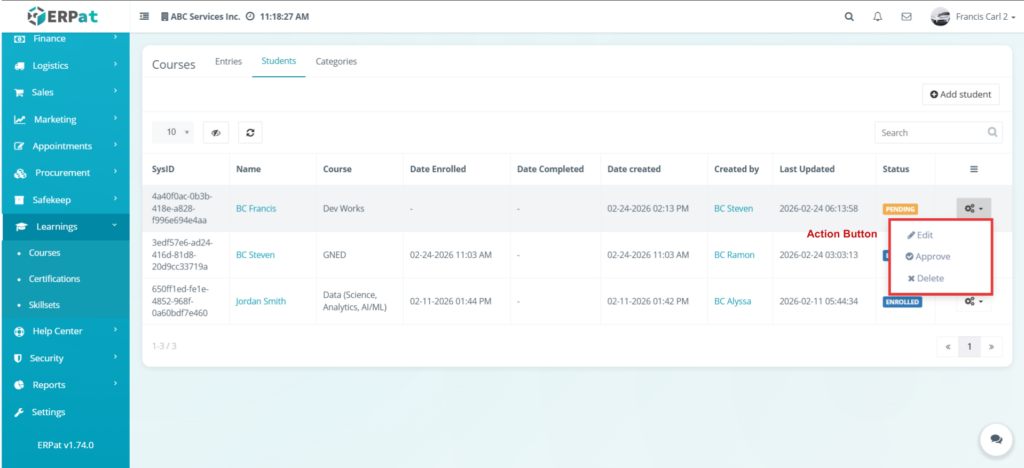Viewport: 1024px width, 468px height.
Task: Choose Delete in the action dropdown
Action: pos(929,279)
